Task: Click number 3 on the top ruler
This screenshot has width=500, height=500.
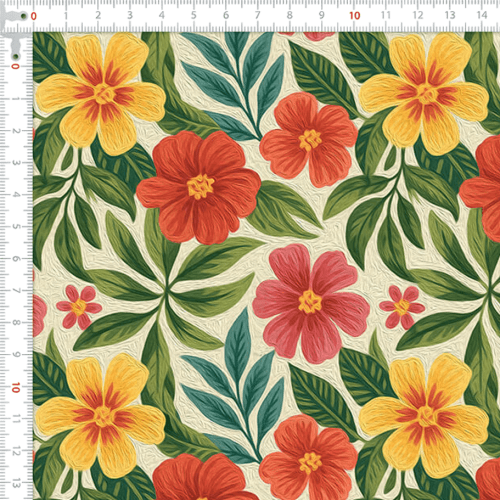Action: 130,15
